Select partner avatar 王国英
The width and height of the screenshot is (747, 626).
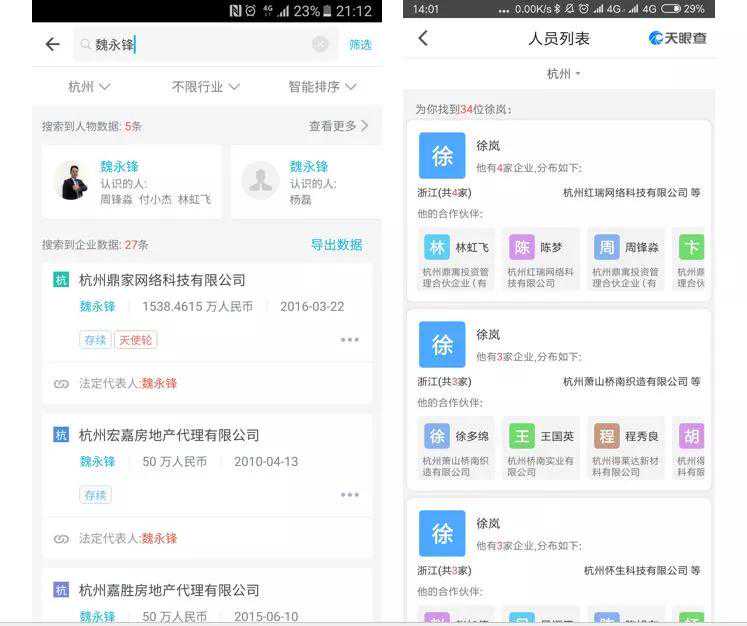click(522, 436)
